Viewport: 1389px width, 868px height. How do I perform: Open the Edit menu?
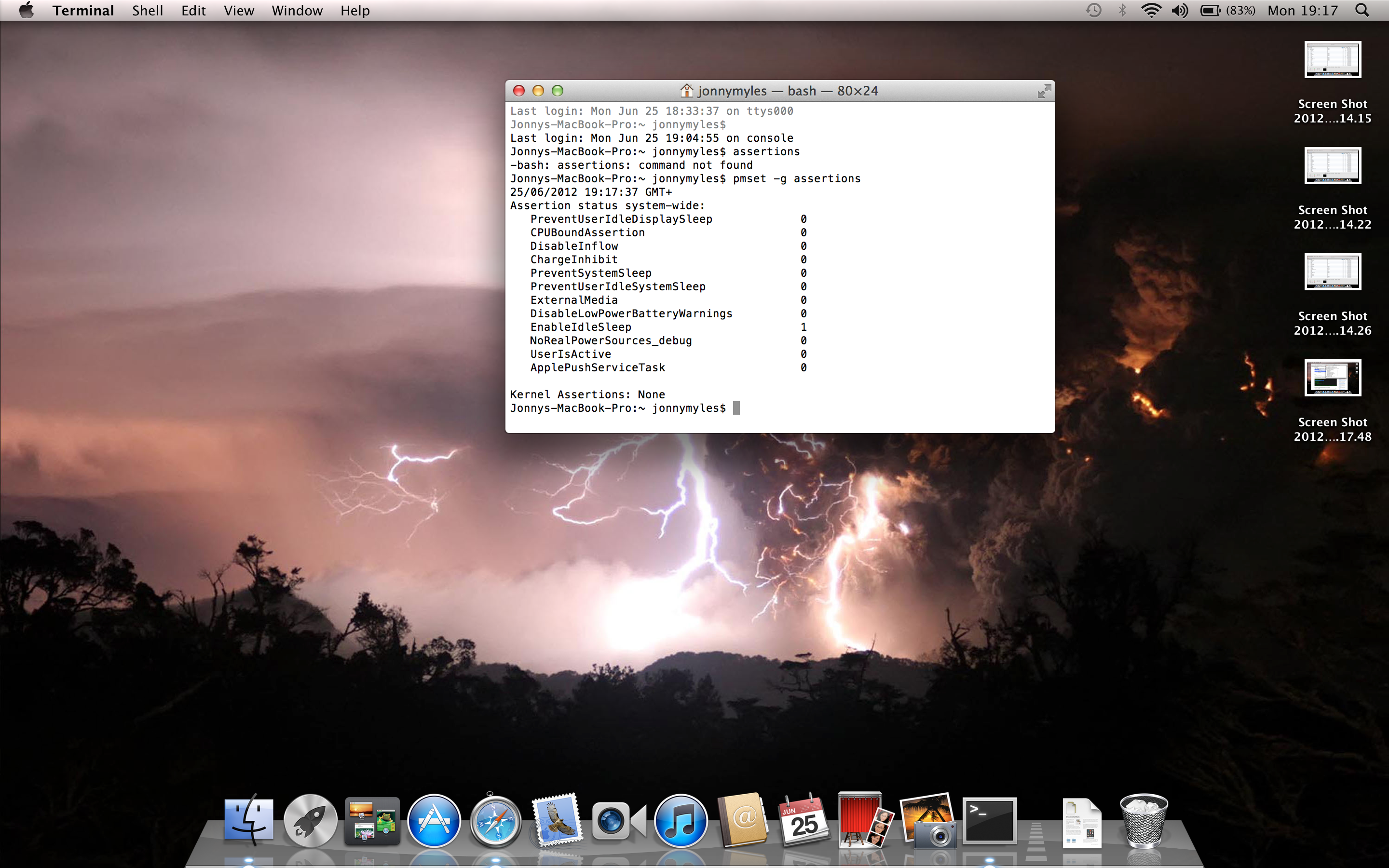[x=193, y=10]
